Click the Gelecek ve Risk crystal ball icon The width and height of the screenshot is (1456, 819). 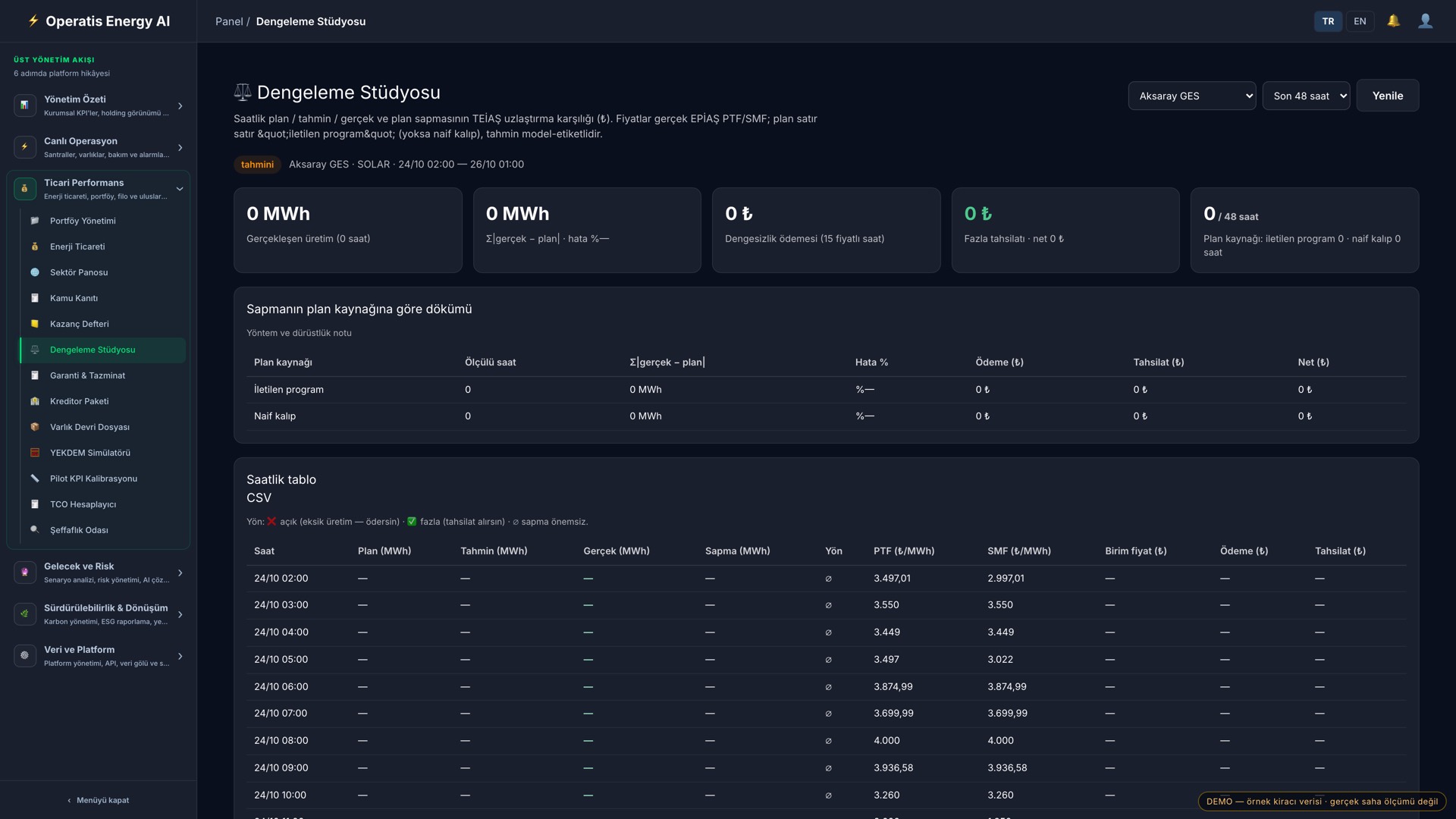[x=24, y=573]
